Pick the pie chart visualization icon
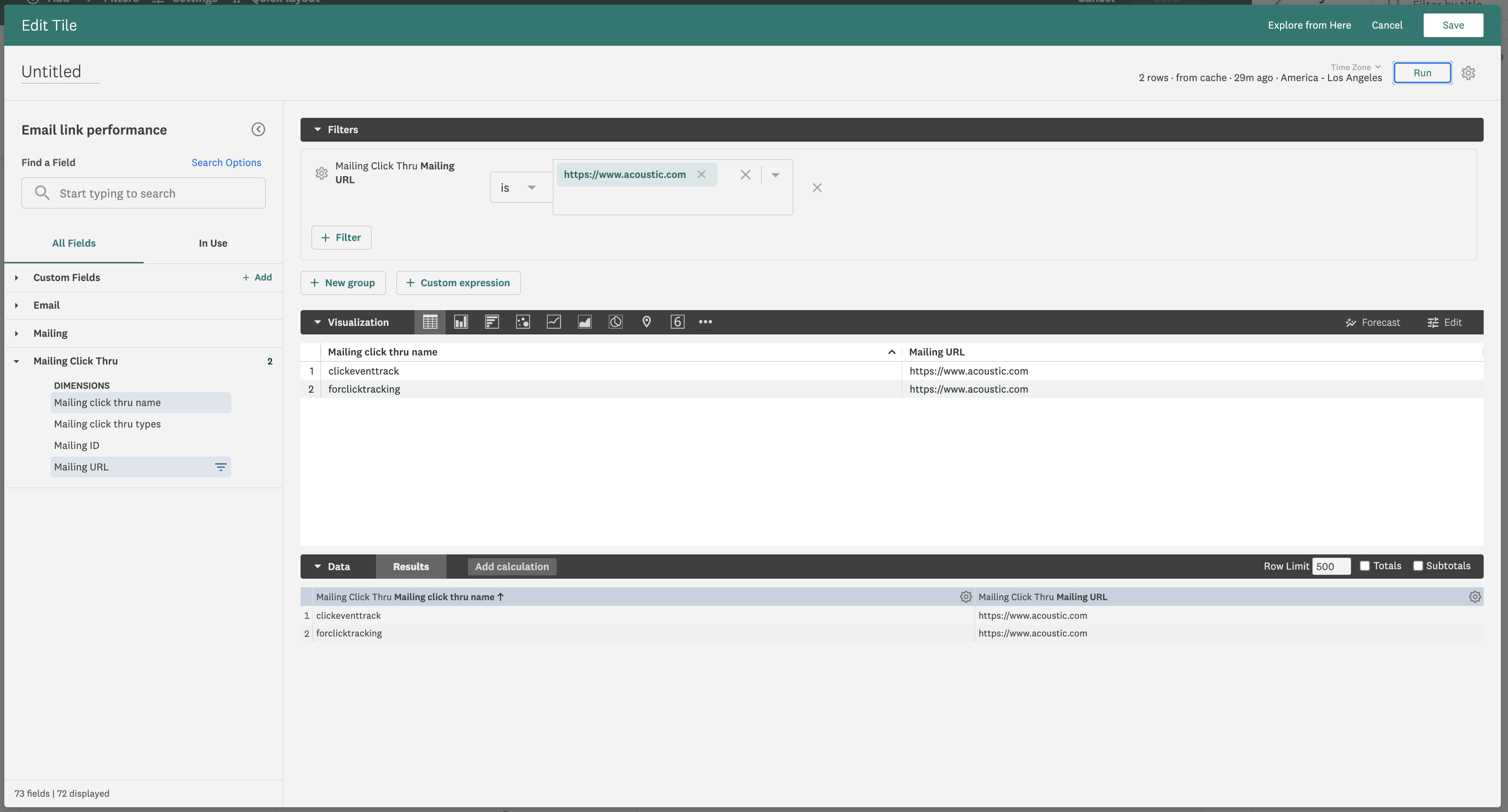The height and width of the screenshot is (812, 1508). click(615, 322)
